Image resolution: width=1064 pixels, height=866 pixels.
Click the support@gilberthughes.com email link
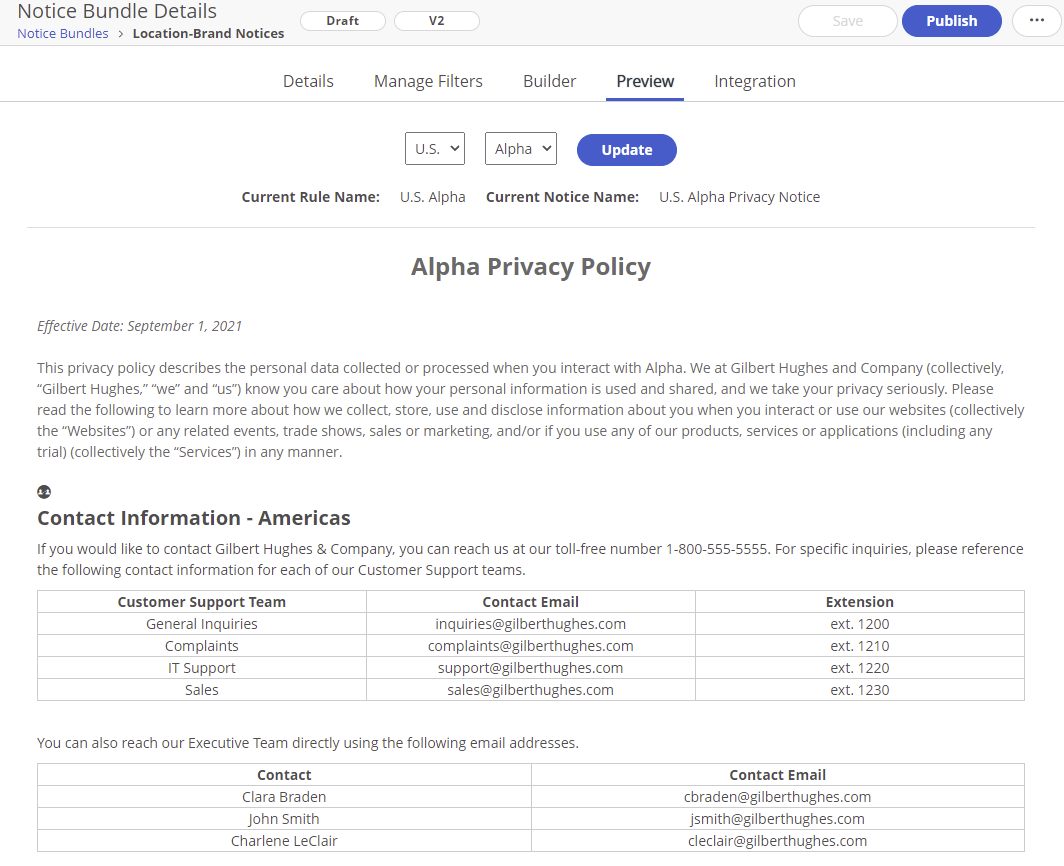tap(530, 667)
